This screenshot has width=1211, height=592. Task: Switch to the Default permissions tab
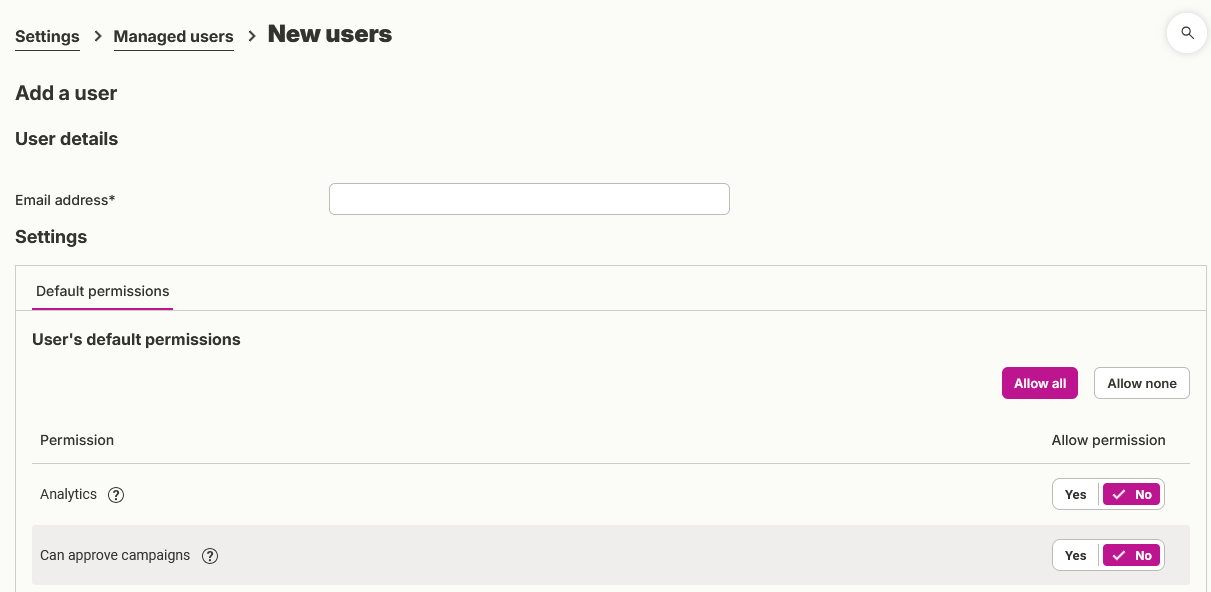(x=103, y=291)
